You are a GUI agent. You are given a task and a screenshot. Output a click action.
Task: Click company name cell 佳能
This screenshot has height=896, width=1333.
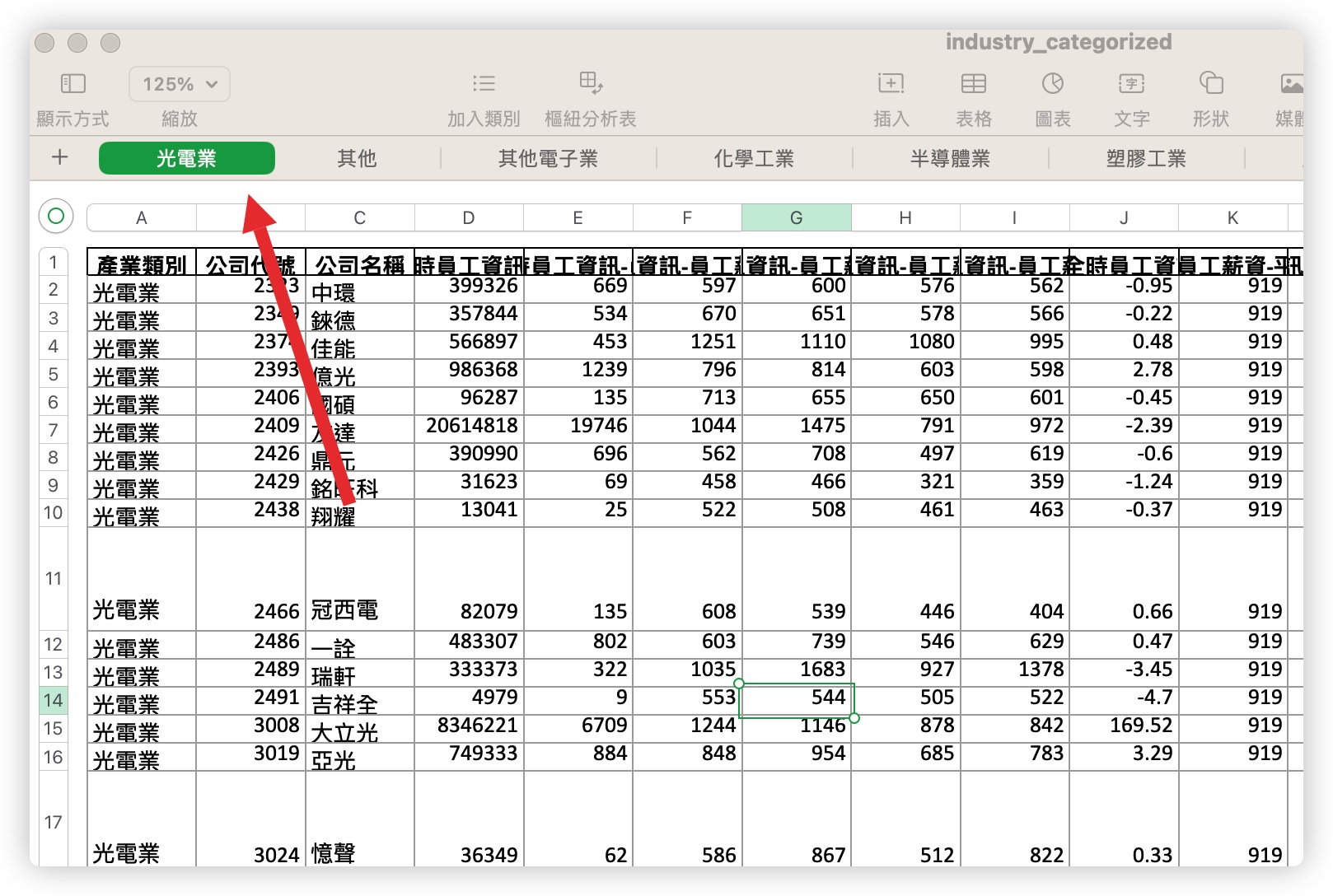[360, 345]
